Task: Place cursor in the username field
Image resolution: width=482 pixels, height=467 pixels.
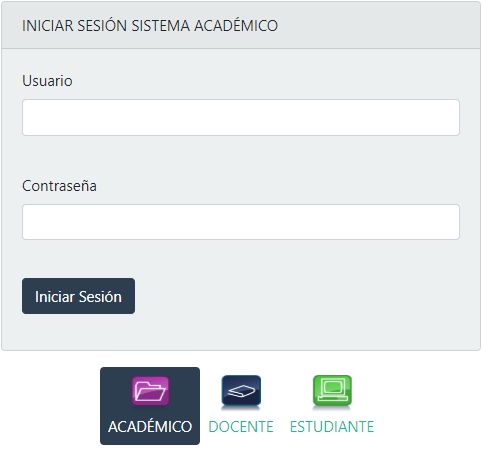Action: [241, 117]
